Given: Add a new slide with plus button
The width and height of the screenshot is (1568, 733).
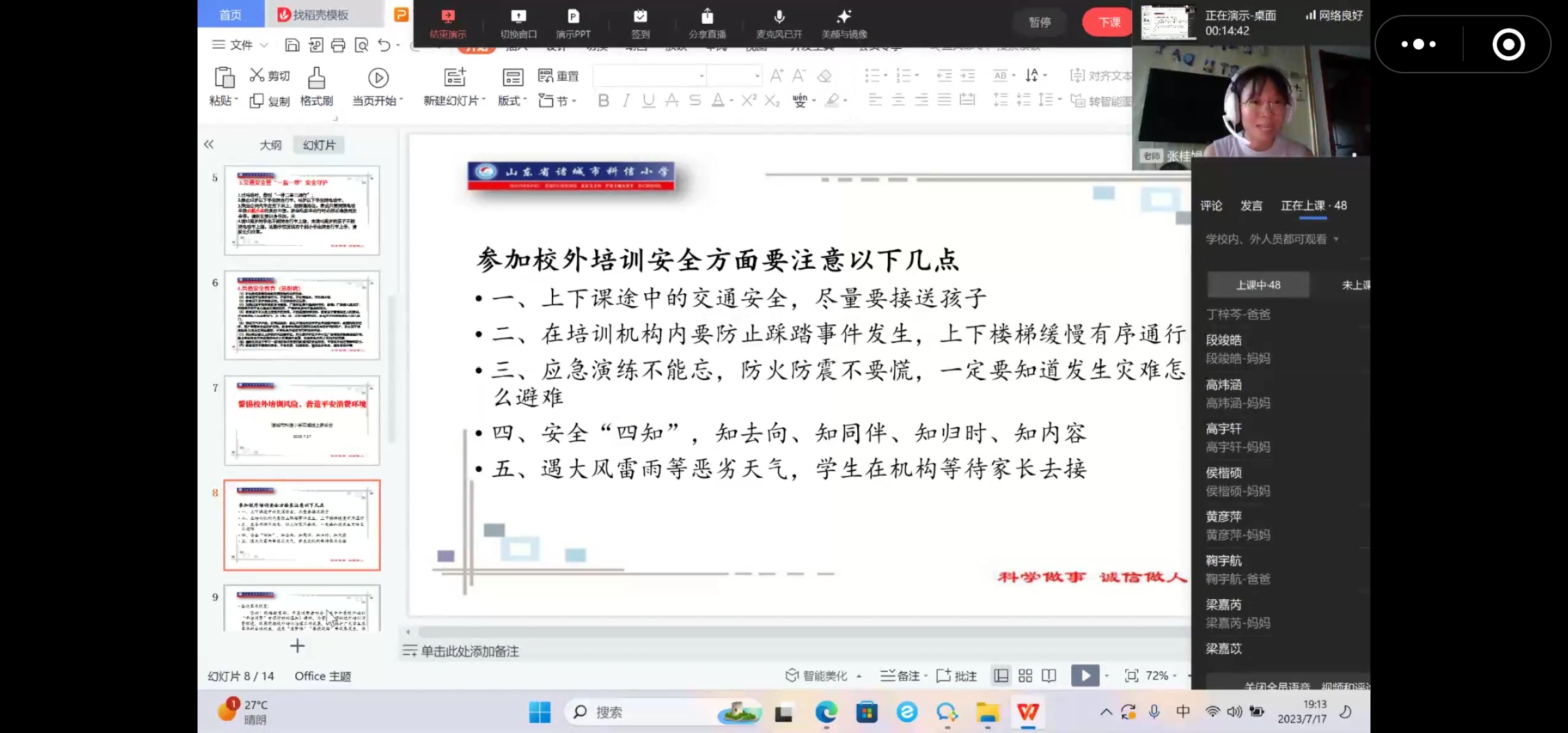Looking at the screenshot, I should click(297, 645).
